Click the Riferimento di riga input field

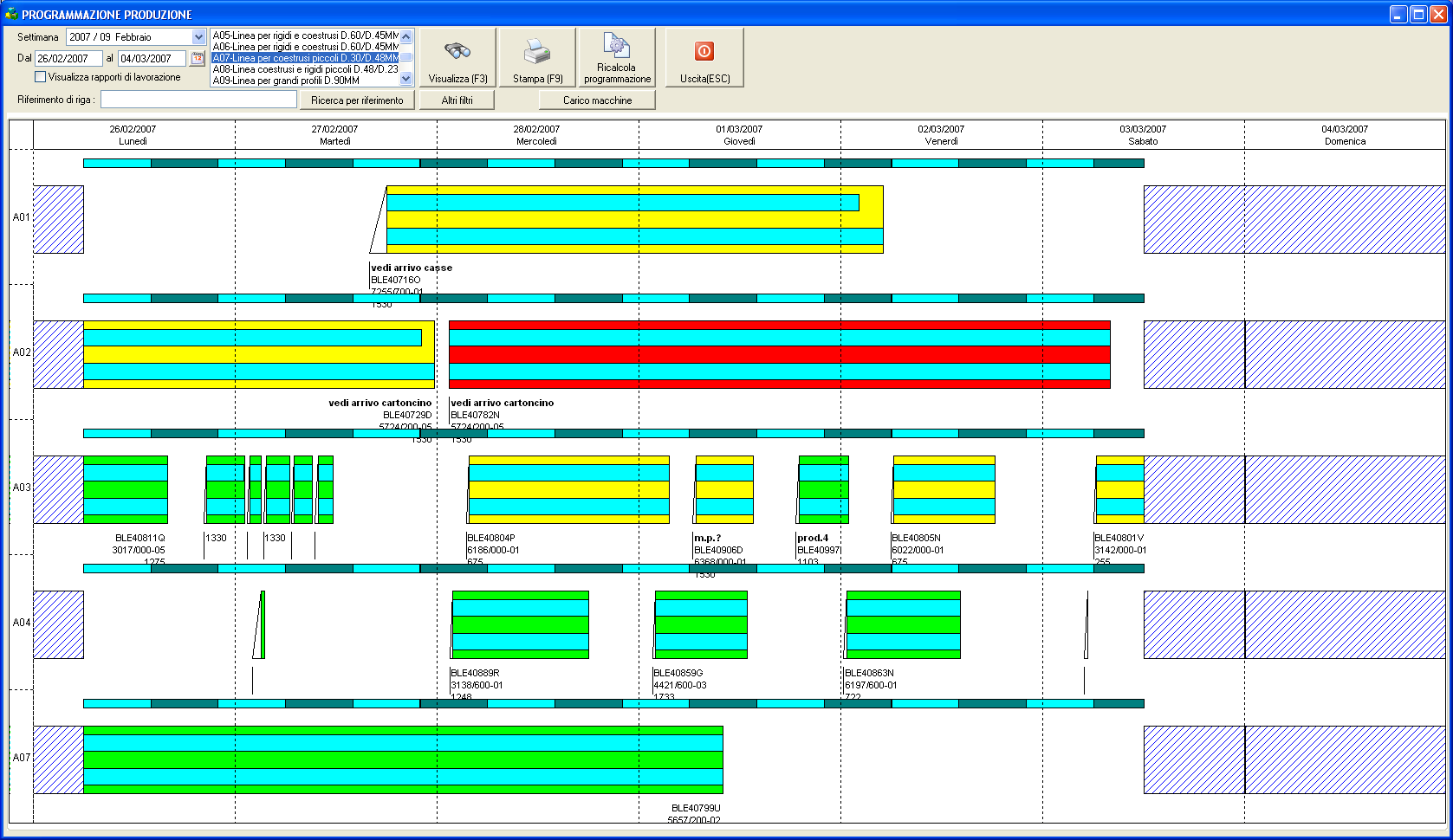click(x=198, y=100)
